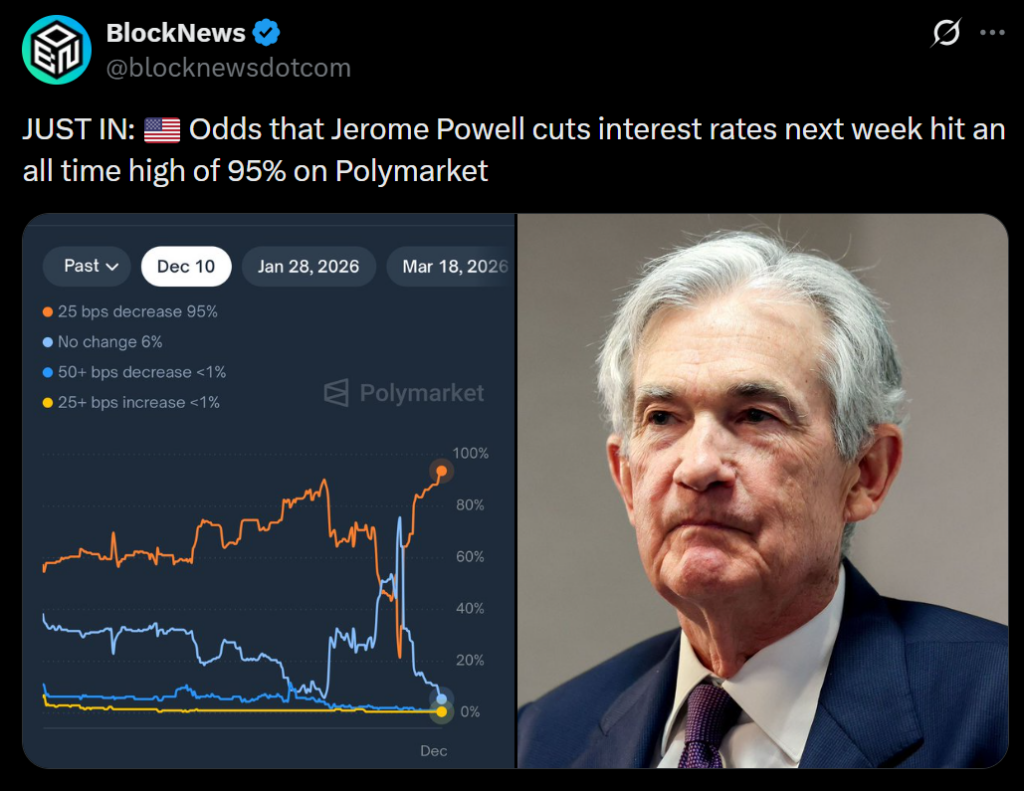Open the Grok slashed-circle icon
This screenshot has width=1024, height=791.
point(945,33)
